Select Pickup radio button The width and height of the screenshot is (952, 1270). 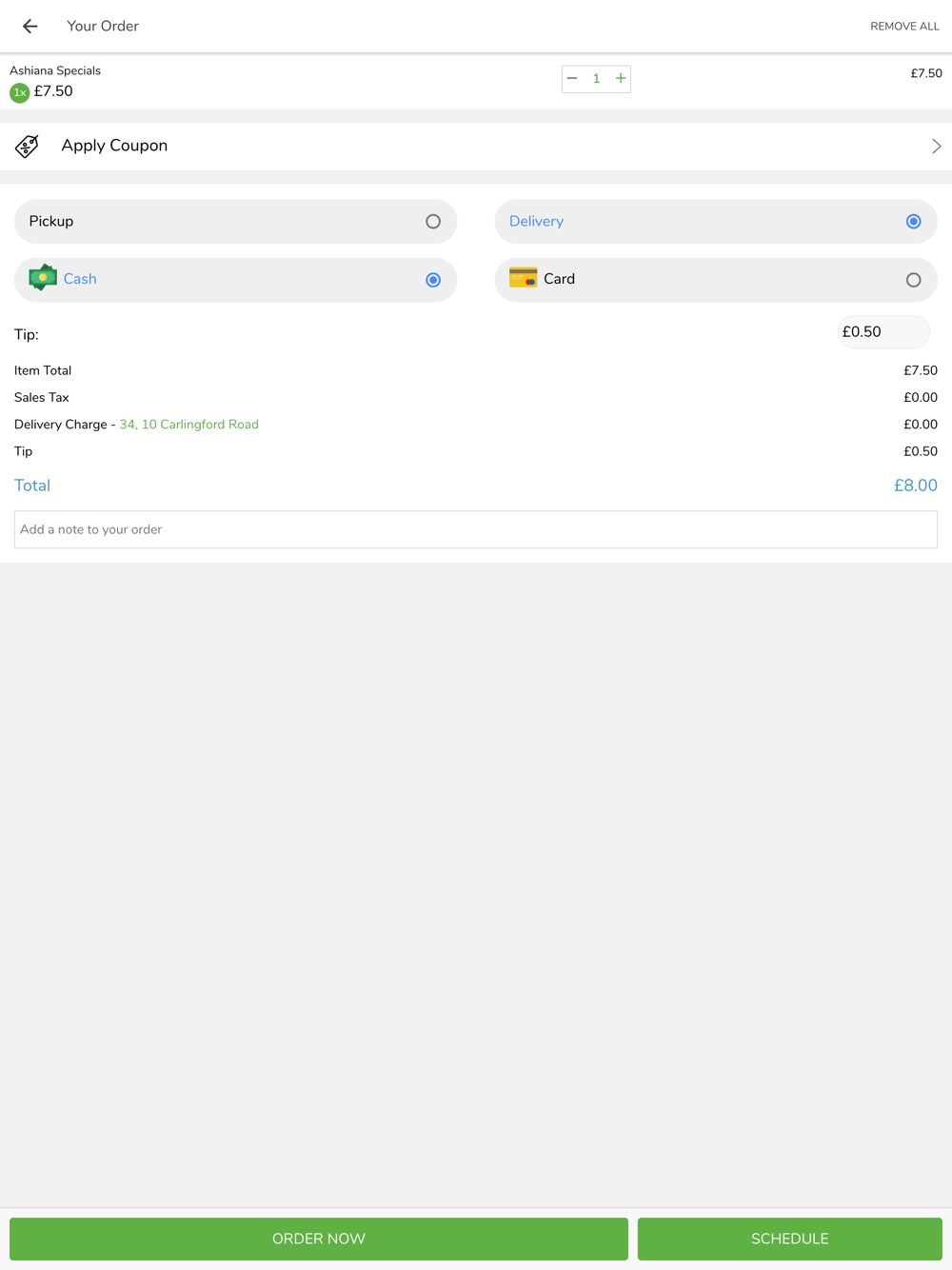pos(433,222)
